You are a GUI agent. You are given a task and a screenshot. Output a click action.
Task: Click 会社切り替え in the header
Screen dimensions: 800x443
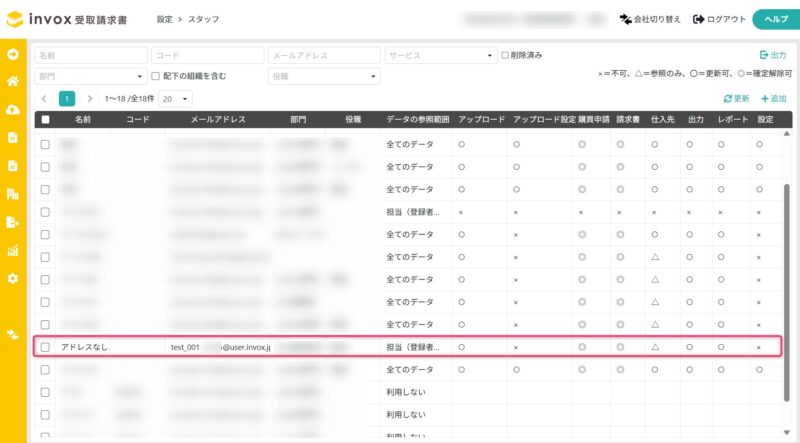[650, 19]
